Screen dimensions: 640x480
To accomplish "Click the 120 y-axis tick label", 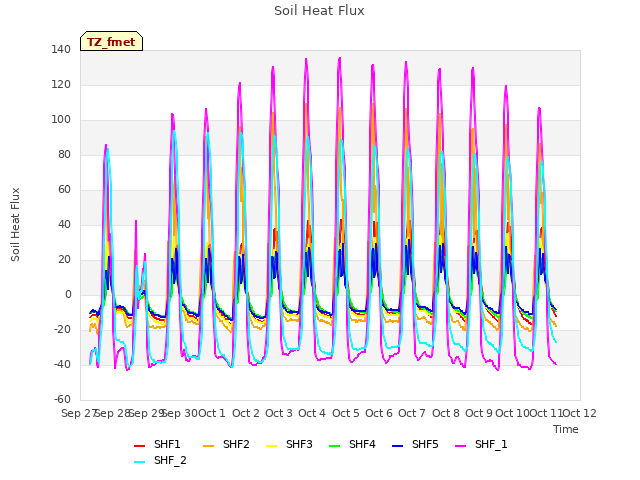I will pyautogui.click(x=61, y=84).
